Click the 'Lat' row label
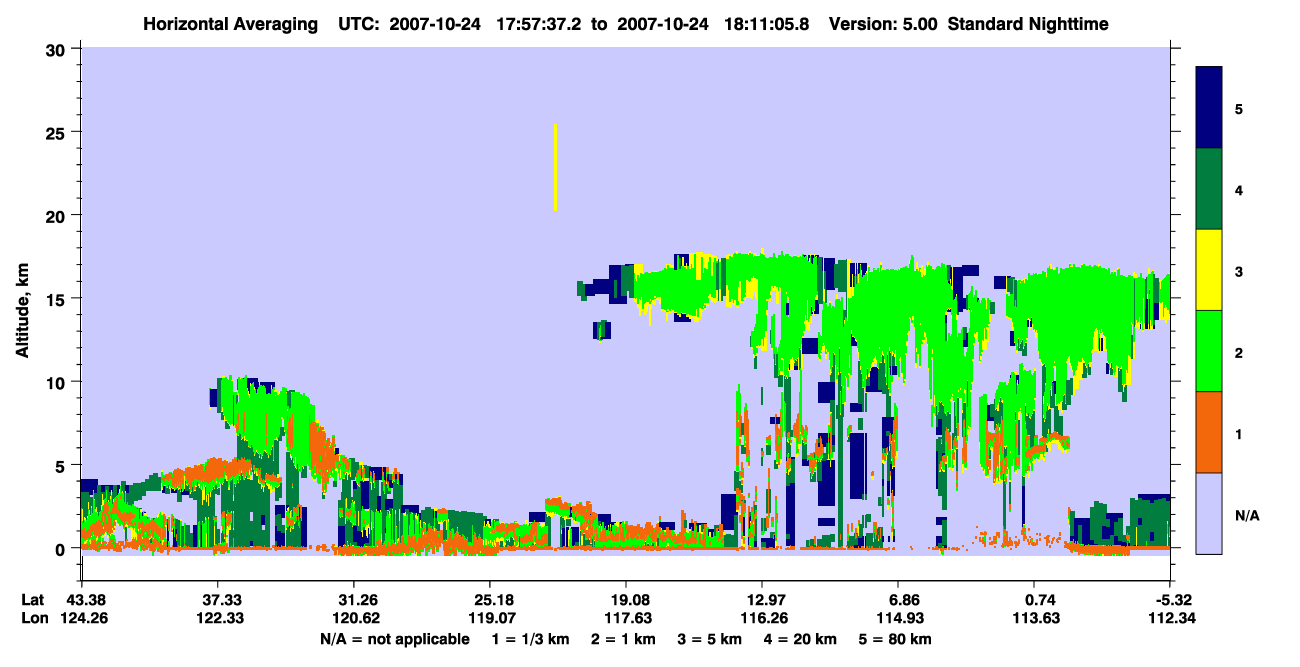Image resolution: width=1300 pixels, height=667 pixels. pyautogui.click(x=33, y=600)
